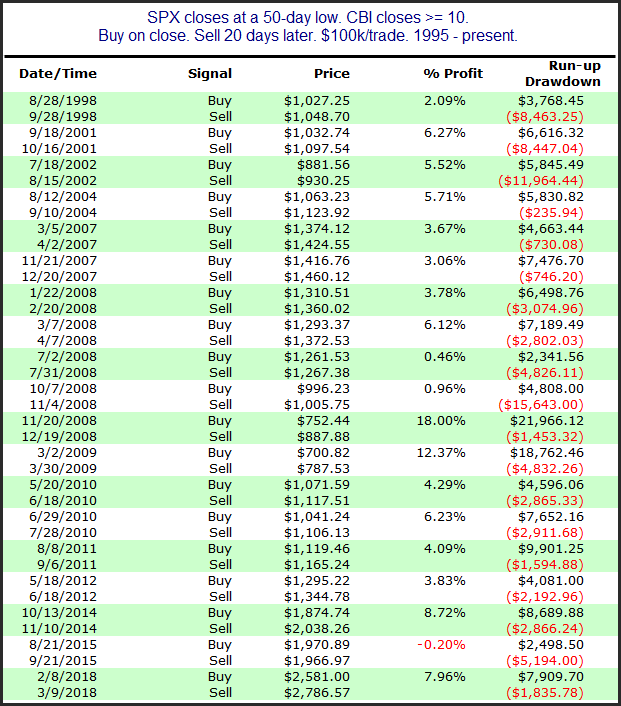The height and width of the screenshot is (706, 621).
Task: Select the 2/8/2018 buy row date
Action: 67,676
